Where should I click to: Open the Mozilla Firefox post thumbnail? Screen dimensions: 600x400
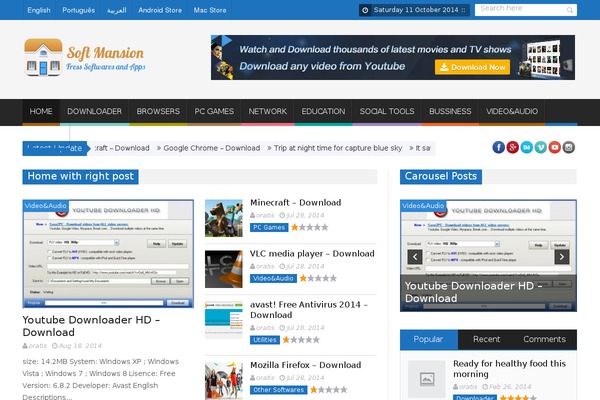click(x=223, y=381)
